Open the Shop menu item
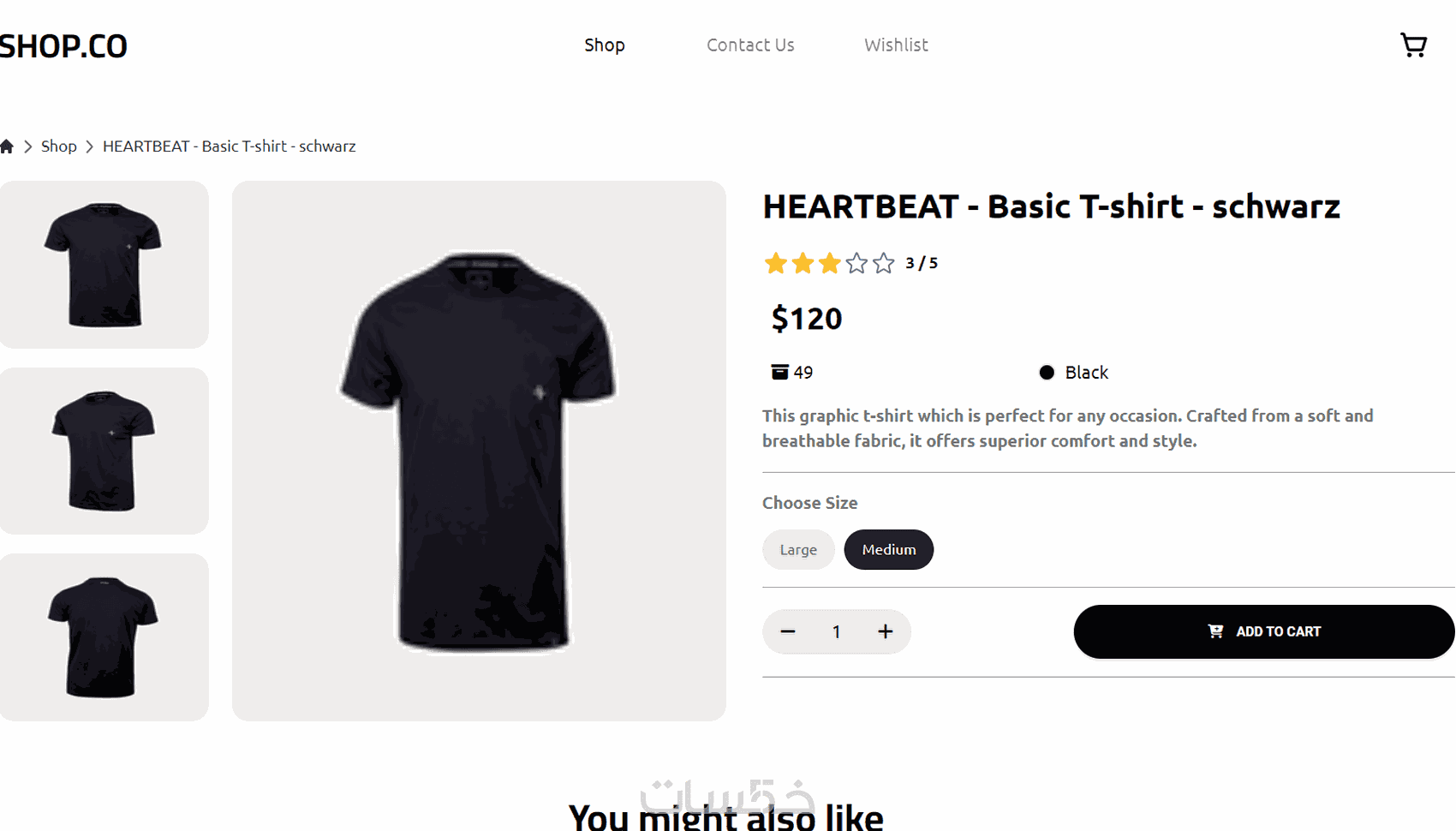 (x=605, y=45)
